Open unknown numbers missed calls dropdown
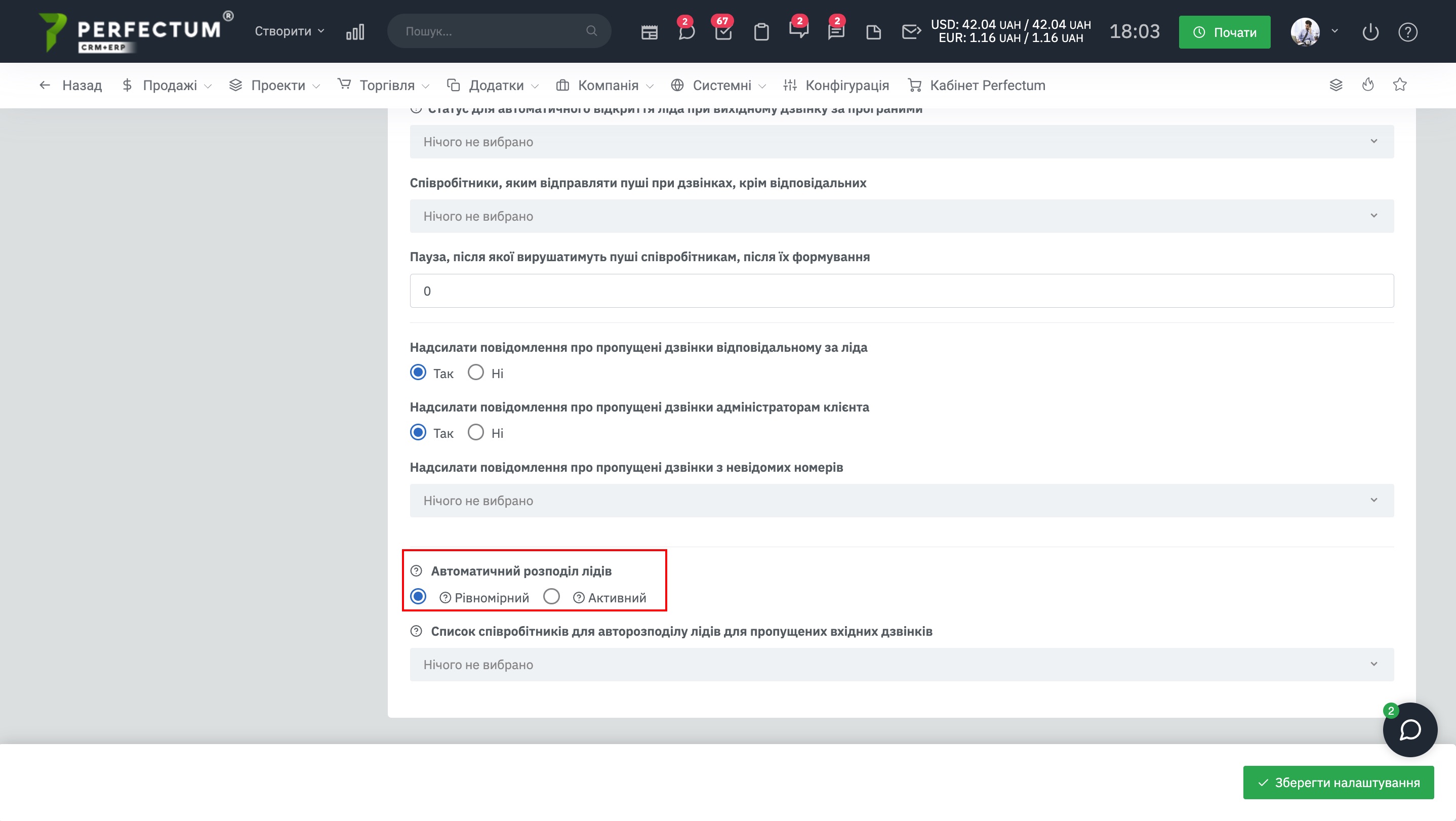 click(x=902, y=500)
